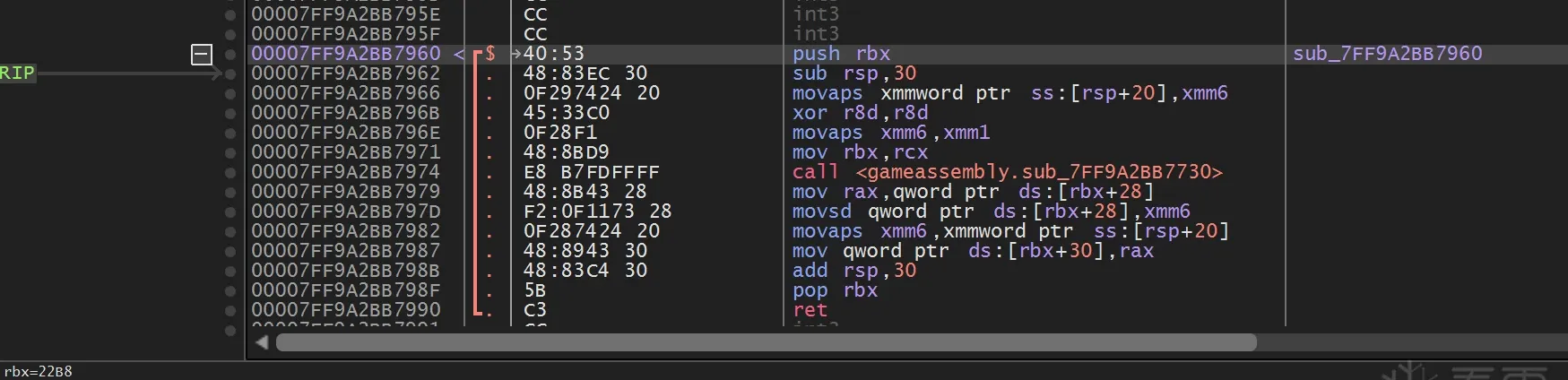Click the sub_7FF9A2BB7960 comment label
The width and height of the screenshot is (1568, 380).
coord(1388,54)
